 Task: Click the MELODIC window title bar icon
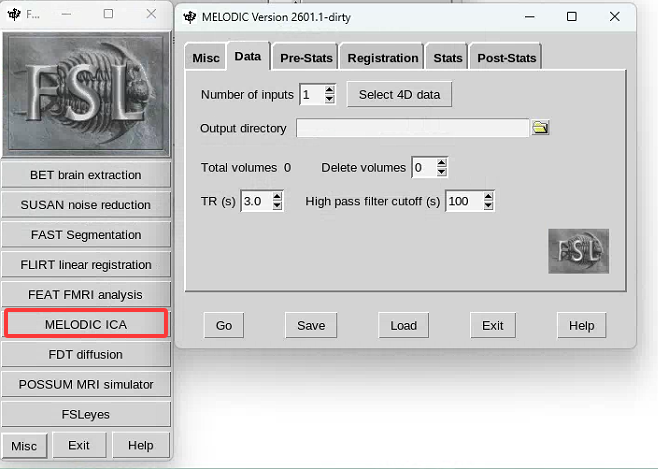pos(190,17)
